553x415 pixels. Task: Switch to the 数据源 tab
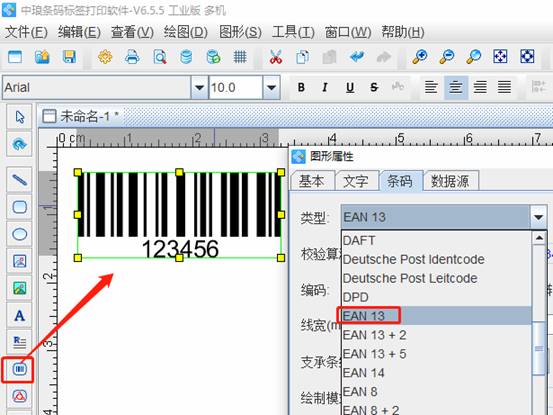[x=450, y=181]
